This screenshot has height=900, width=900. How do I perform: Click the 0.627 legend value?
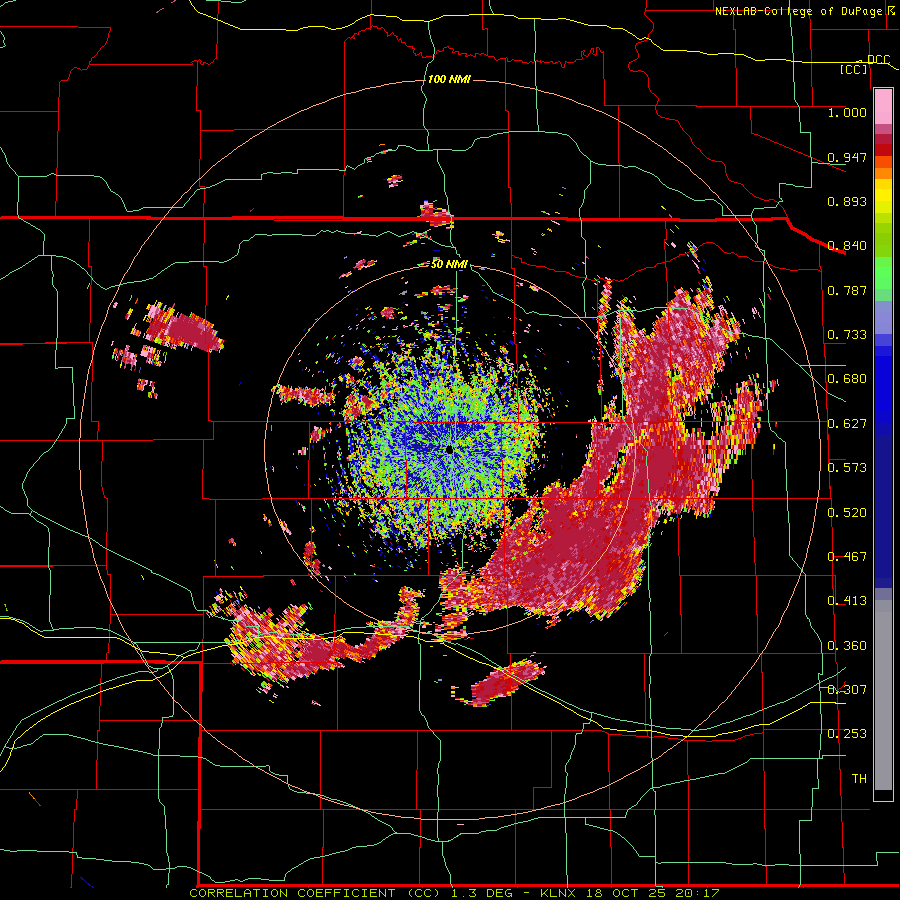847,424
